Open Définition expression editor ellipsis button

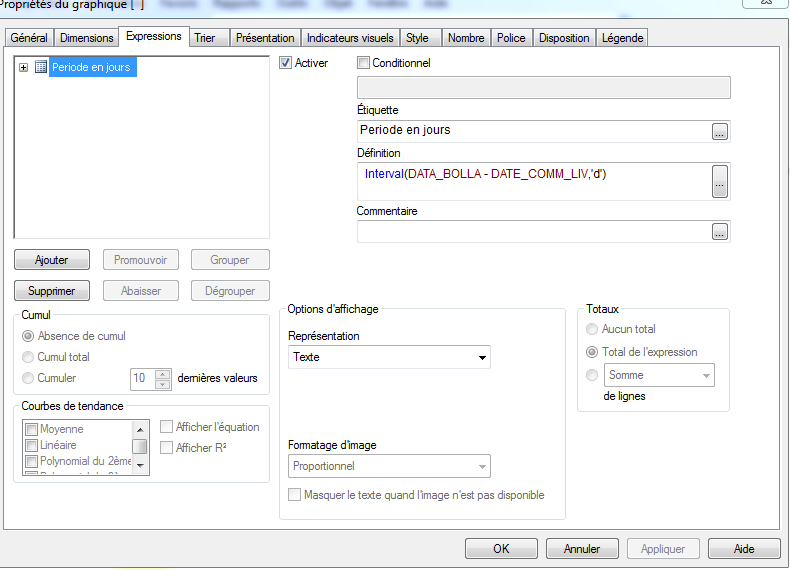(x=719, y=181)
